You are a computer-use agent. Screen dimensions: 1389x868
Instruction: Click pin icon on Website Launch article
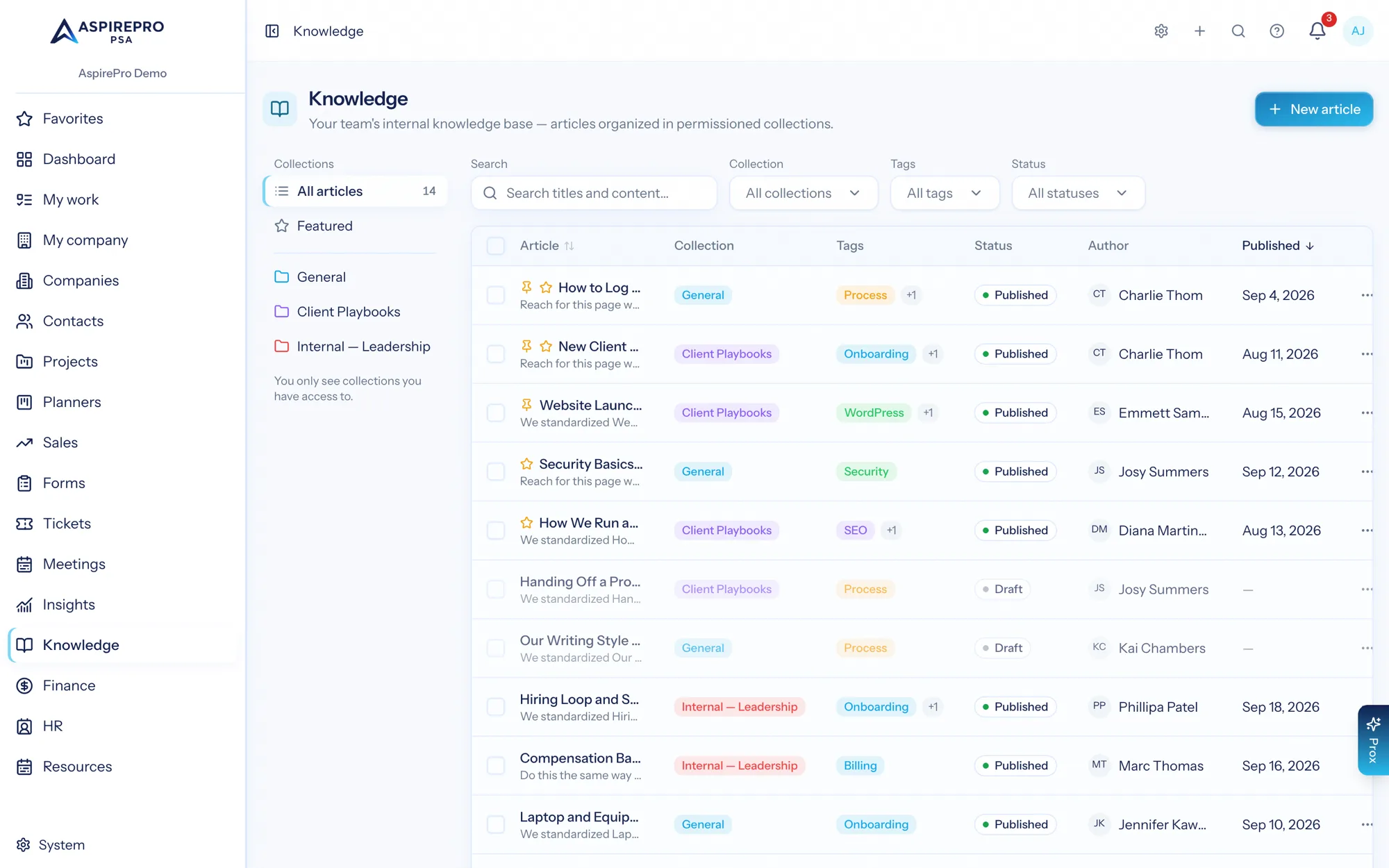(526, 405)
